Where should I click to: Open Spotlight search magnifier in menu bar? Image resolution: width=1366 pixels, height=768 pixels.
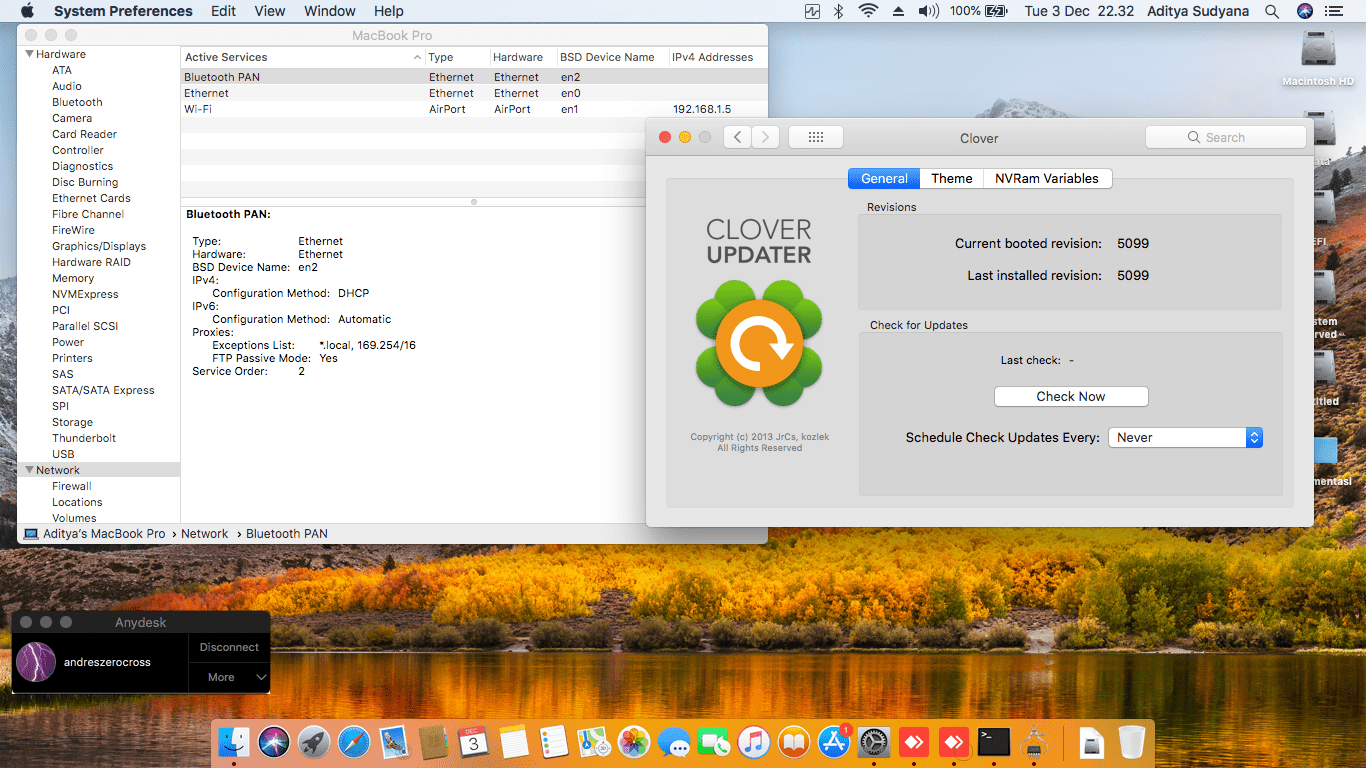[1272, 11]
